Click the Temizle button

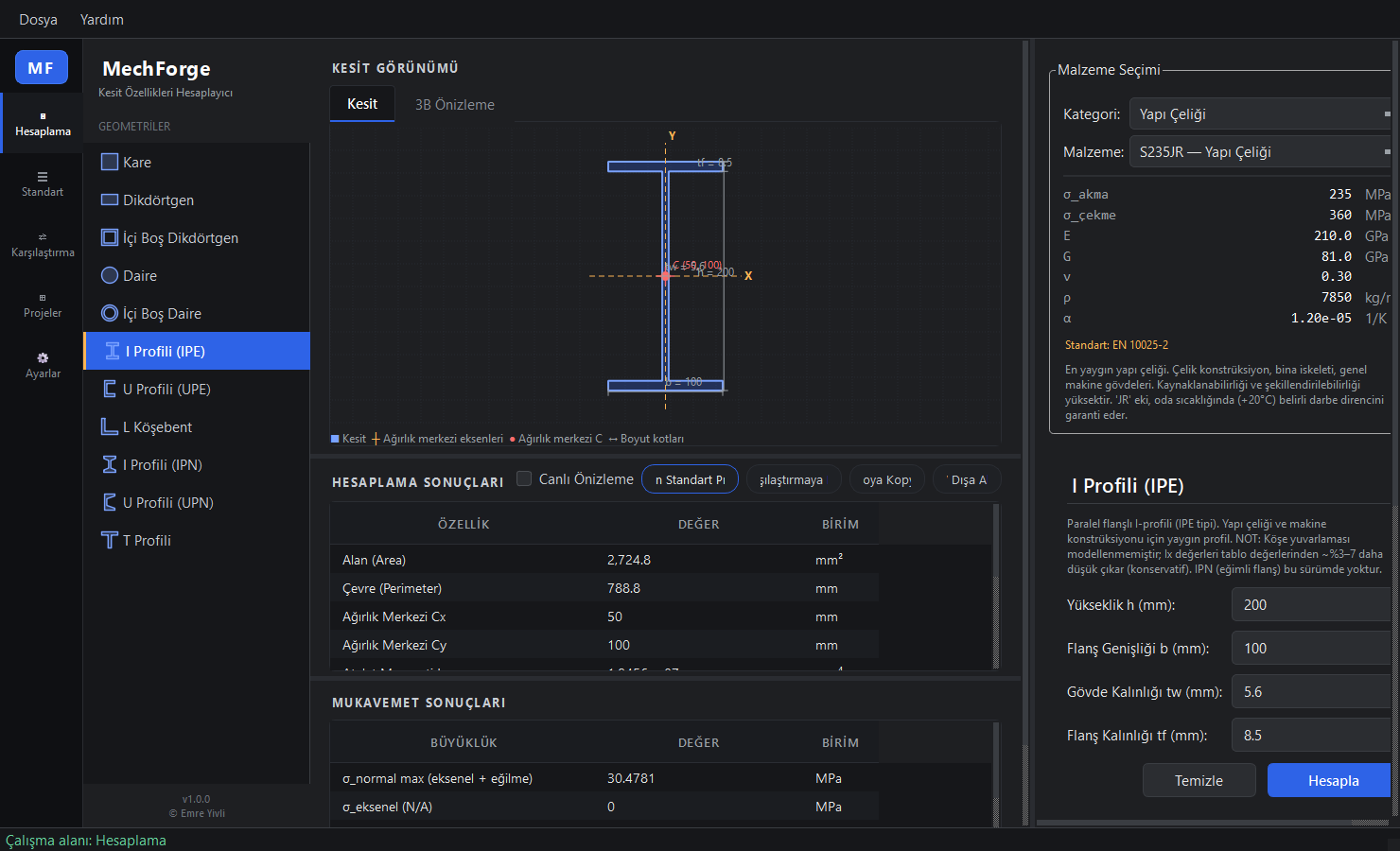(1199, 780)
